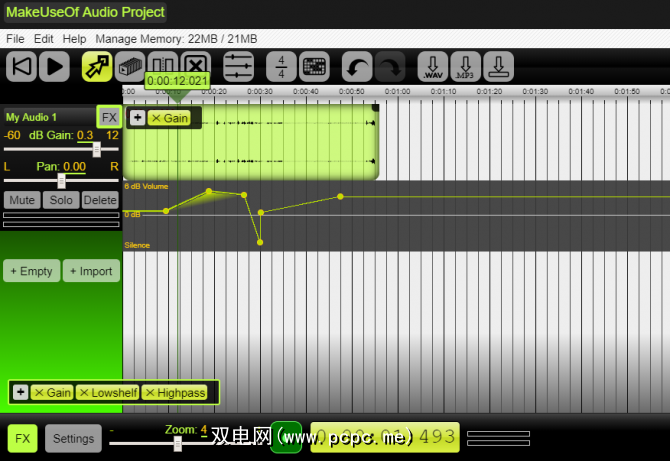Click the 0:01:30 mark on the time ruler
The width and height of the screenshot is (670, 461).
point(535,91)
